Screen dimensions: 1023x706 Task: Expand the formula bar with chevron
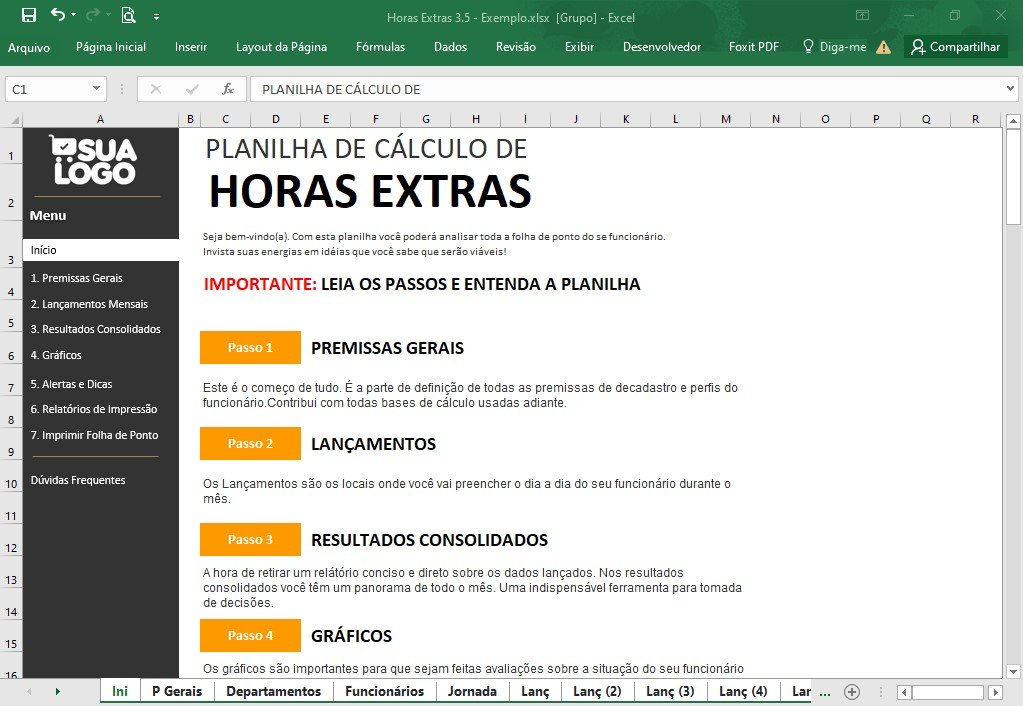[x=1010, y=89]
